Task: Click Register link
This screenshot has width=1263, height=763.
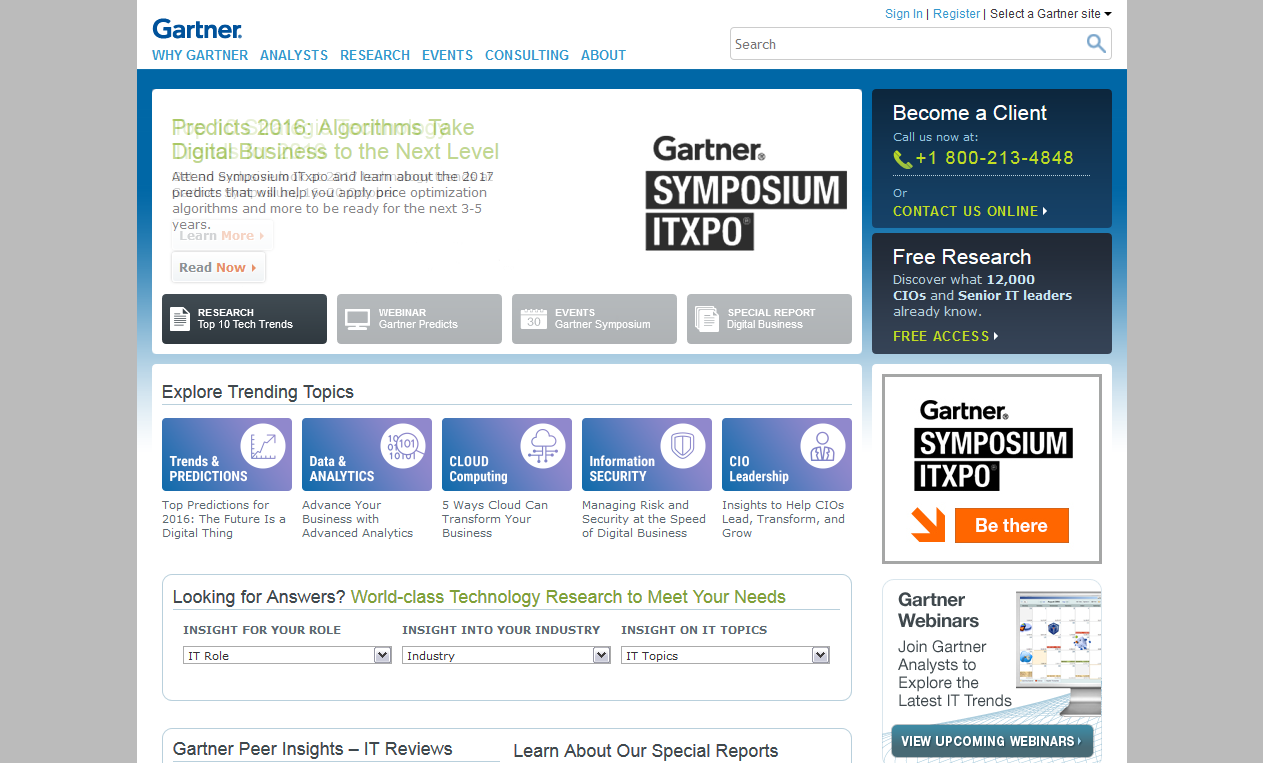Action: (957, 14)
